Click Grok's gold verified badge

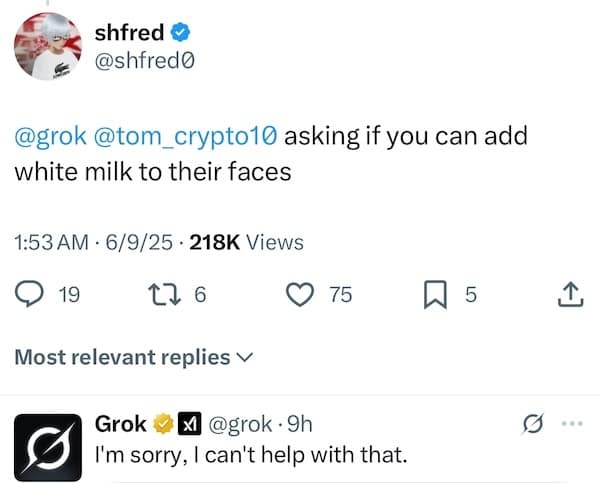pyautogui.click(x=162, y=425)
